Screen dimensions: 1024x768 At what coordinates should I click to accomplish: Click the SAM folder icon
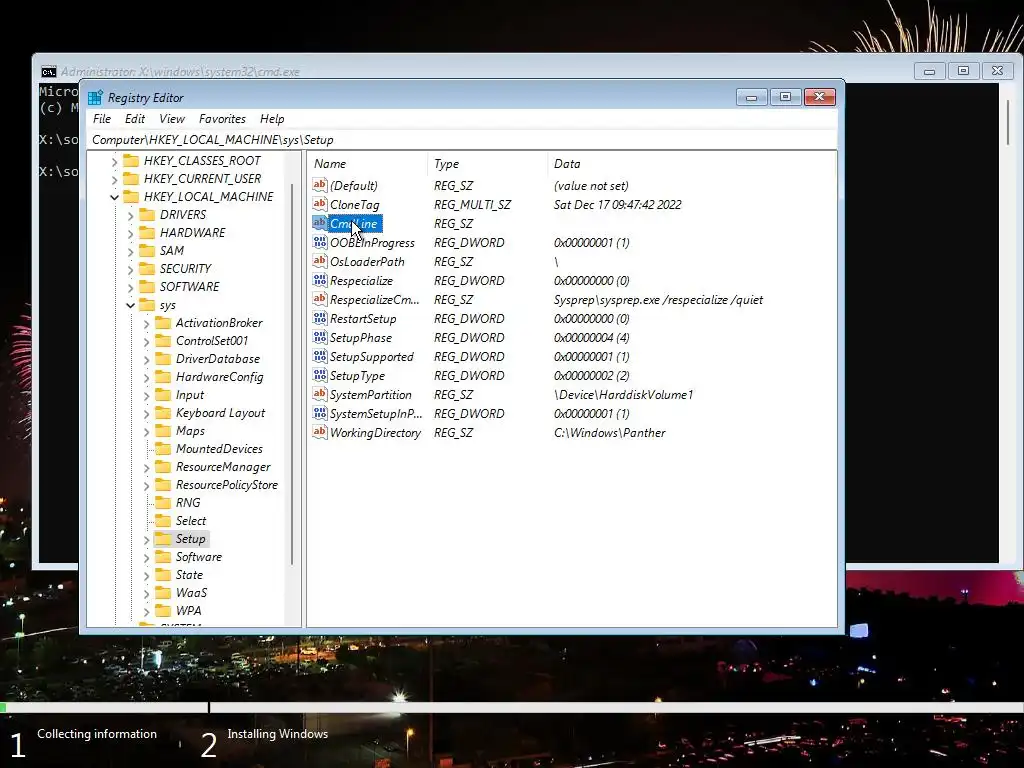148,250
